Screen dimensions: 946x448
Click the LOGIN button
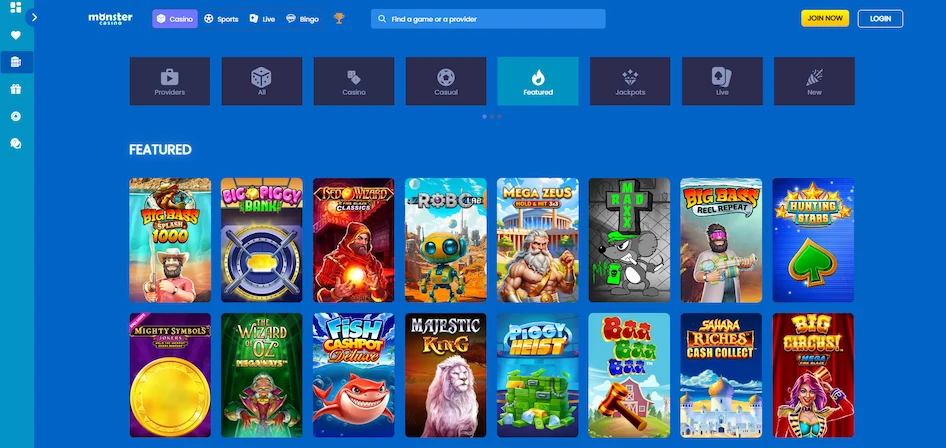click(x=880, y=19)
